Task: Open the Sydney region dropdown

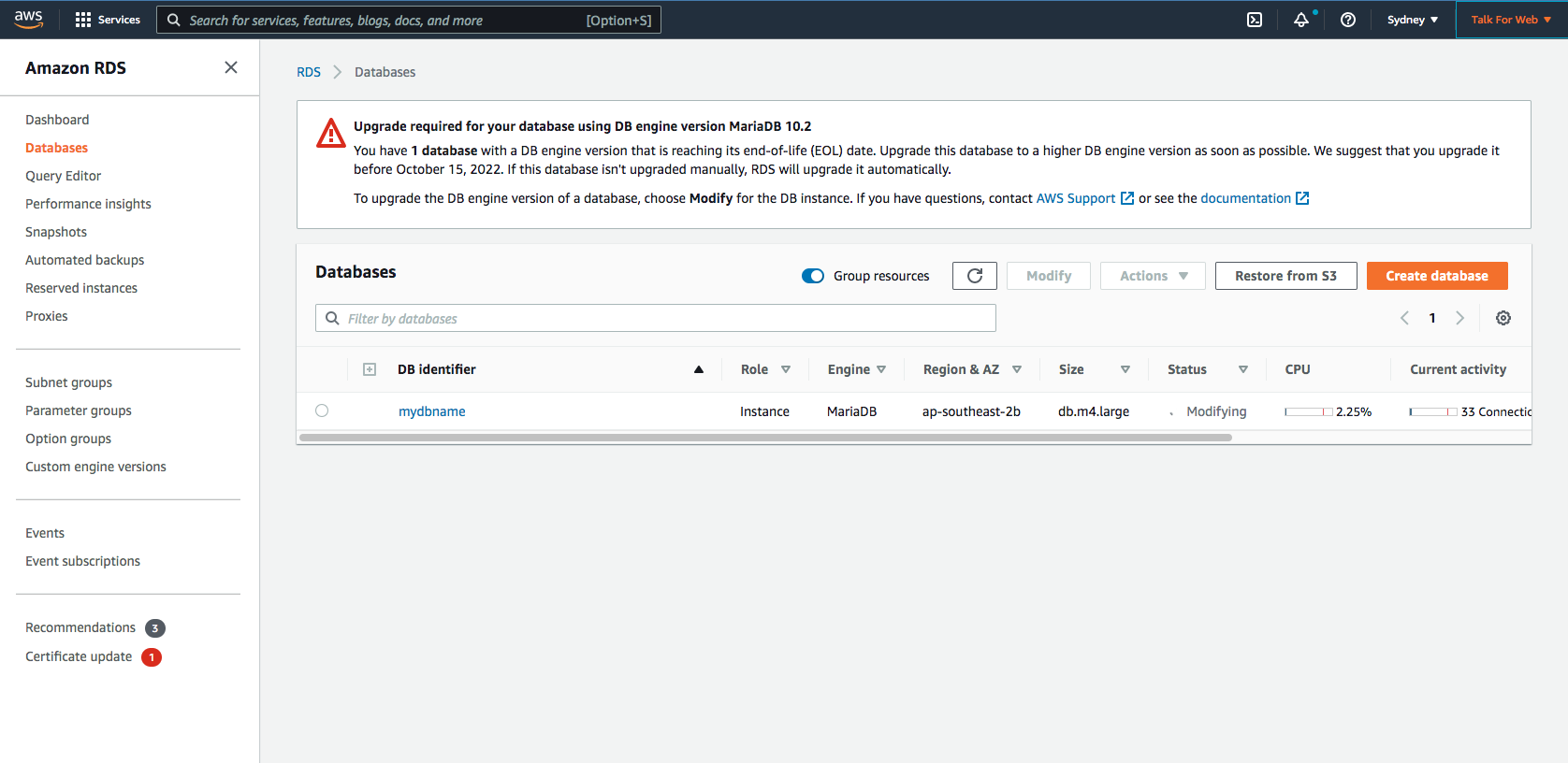Action: point(1413,20)
